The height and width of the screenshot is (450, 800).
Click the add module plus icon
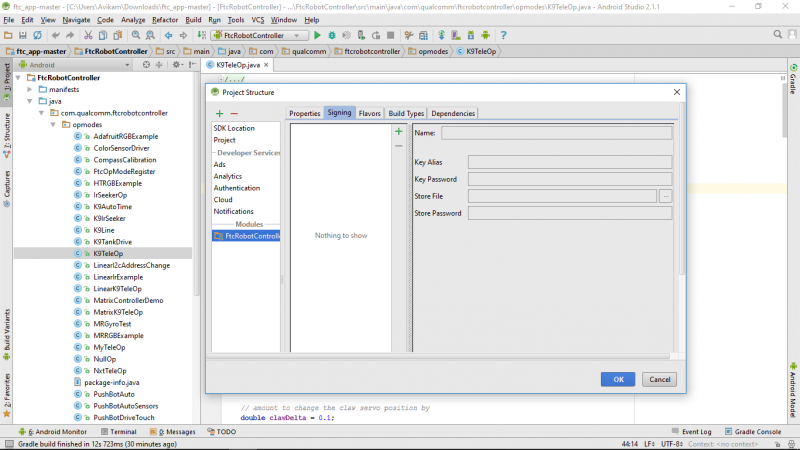pos(220,113)
